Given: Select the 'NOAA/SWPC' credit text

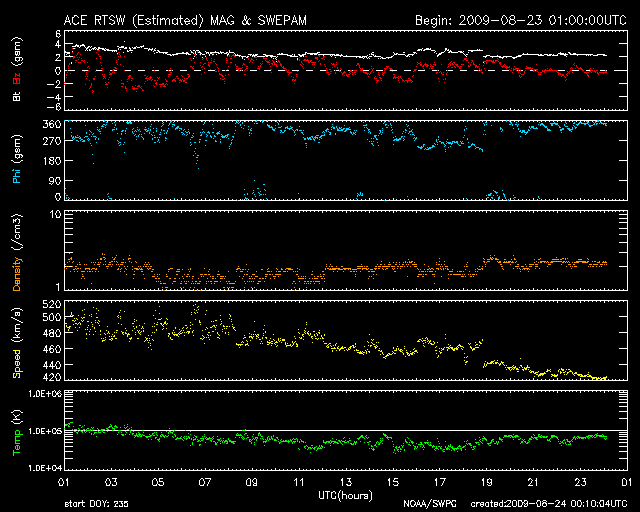Looking at the screenshot, I should [430, 504].
